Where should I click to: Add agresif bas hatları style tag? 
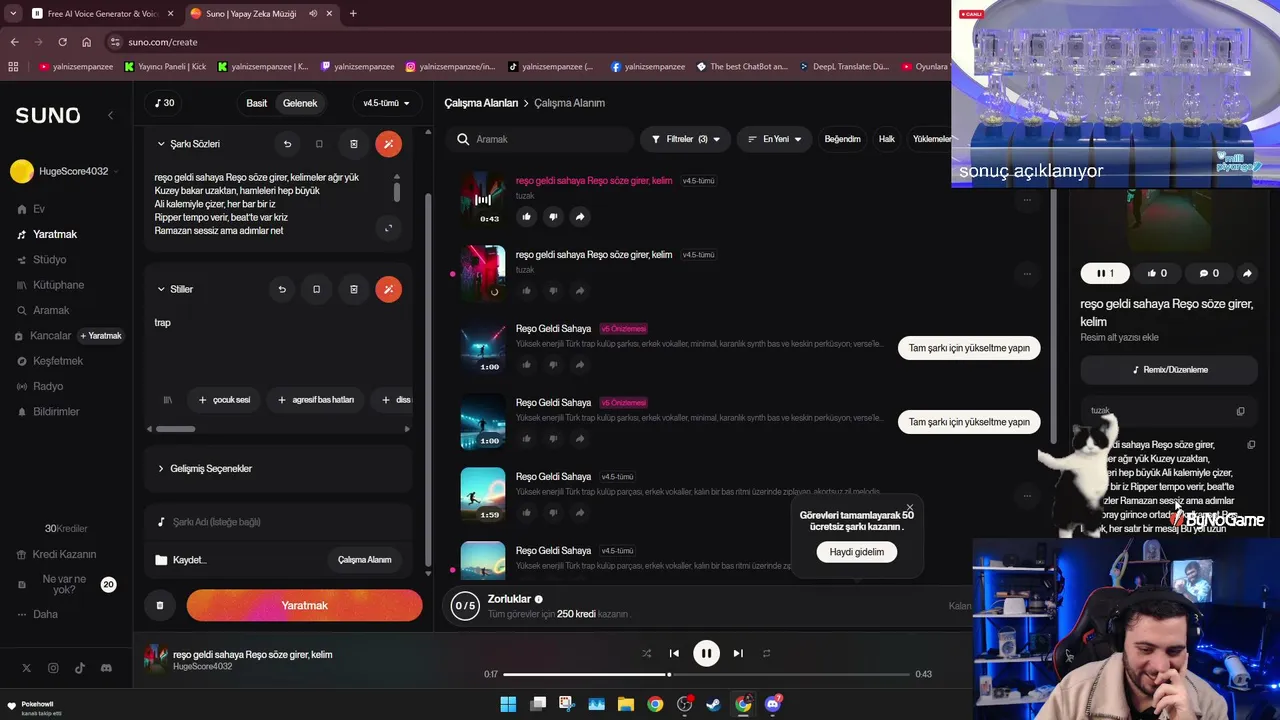coord(315,400)
